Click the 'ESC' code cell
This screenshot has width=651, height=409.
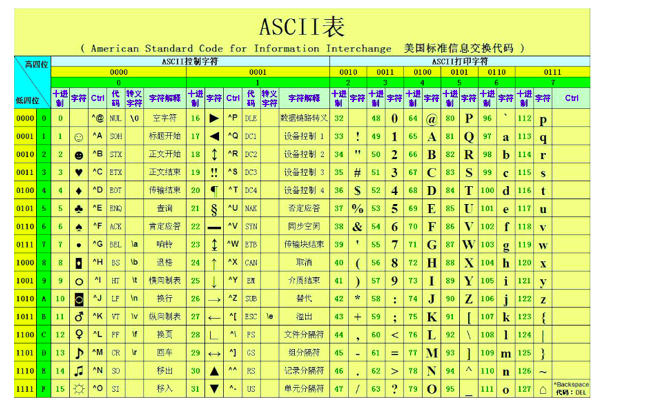point(251,317)
